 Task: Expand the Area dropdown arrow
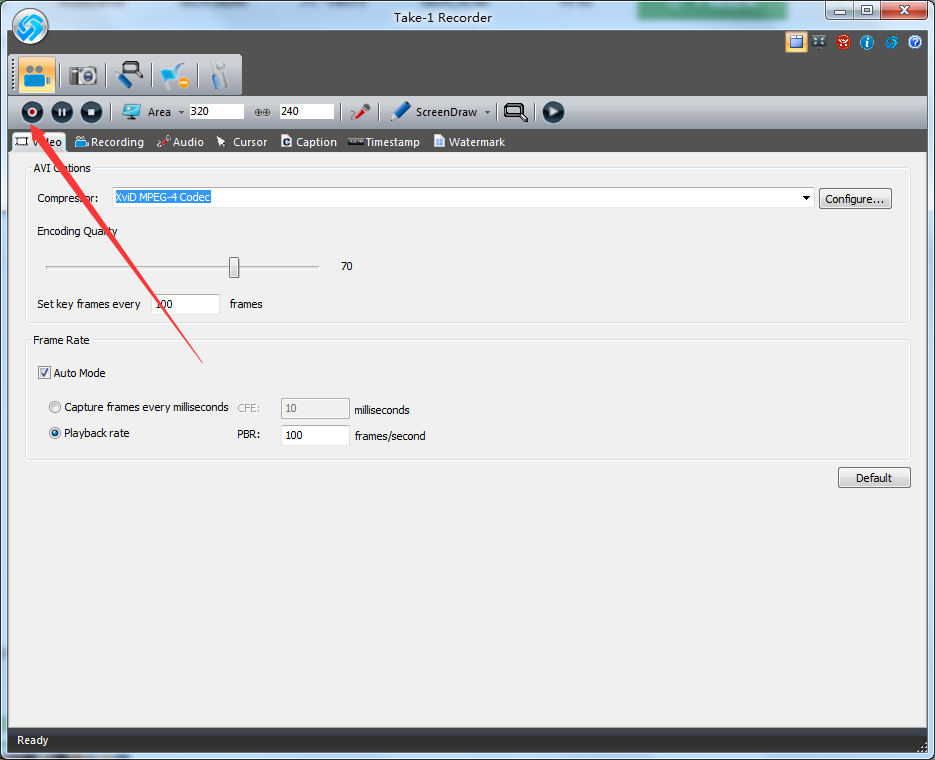pos(181,112)
